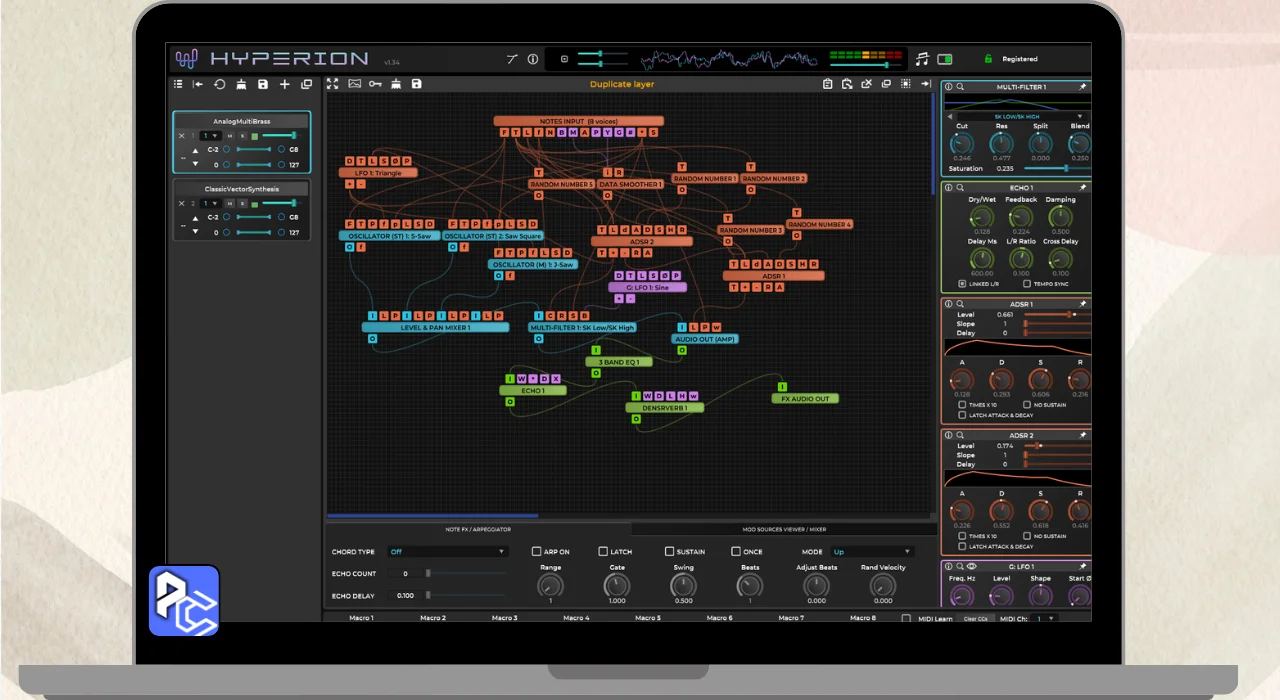Select the ClassicVectorSynthesis layer
This screenshot has width=1280, height=700.
click(242, 188)
